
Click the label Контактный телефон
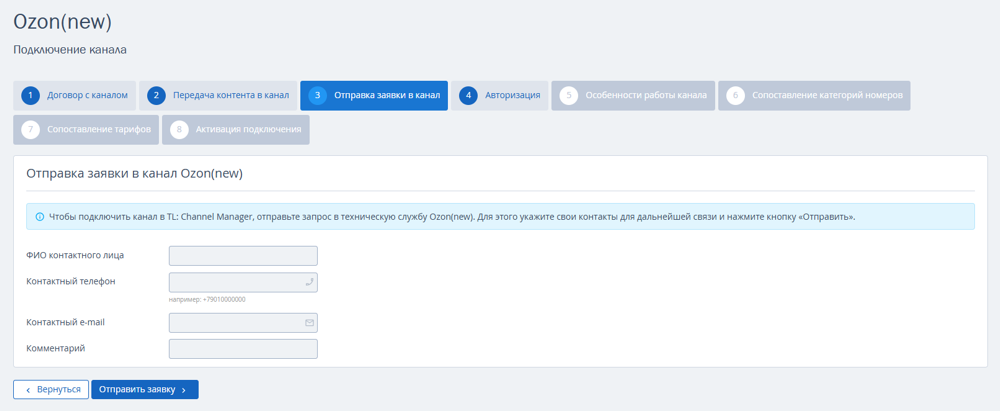(71, 281)
